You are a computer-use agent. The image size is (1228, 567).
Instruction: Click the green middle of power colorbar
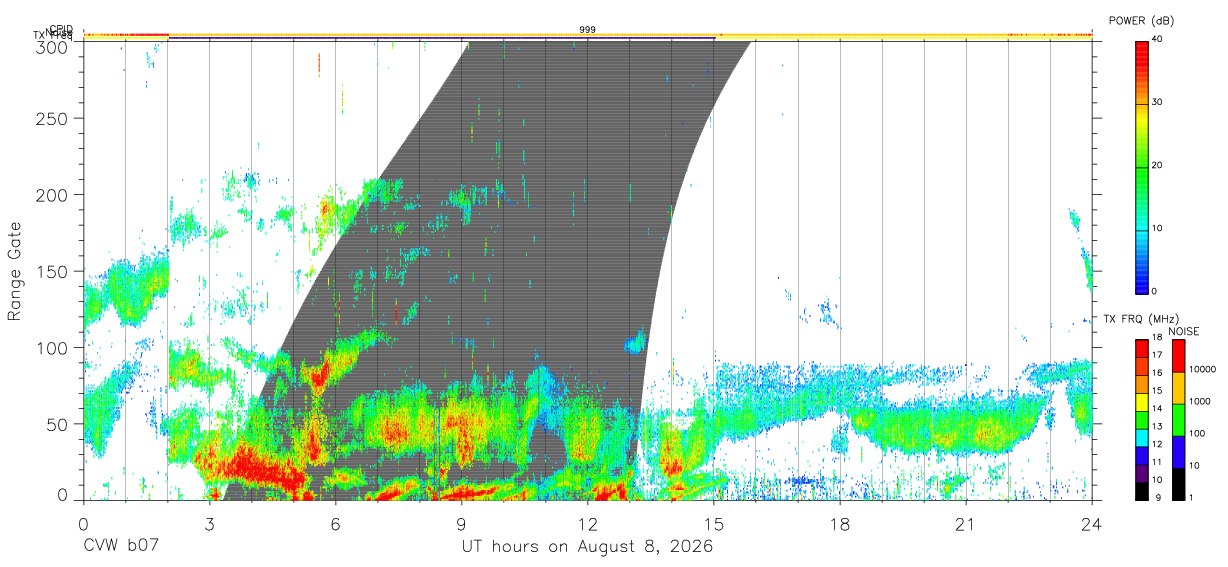click(1142, 166)
